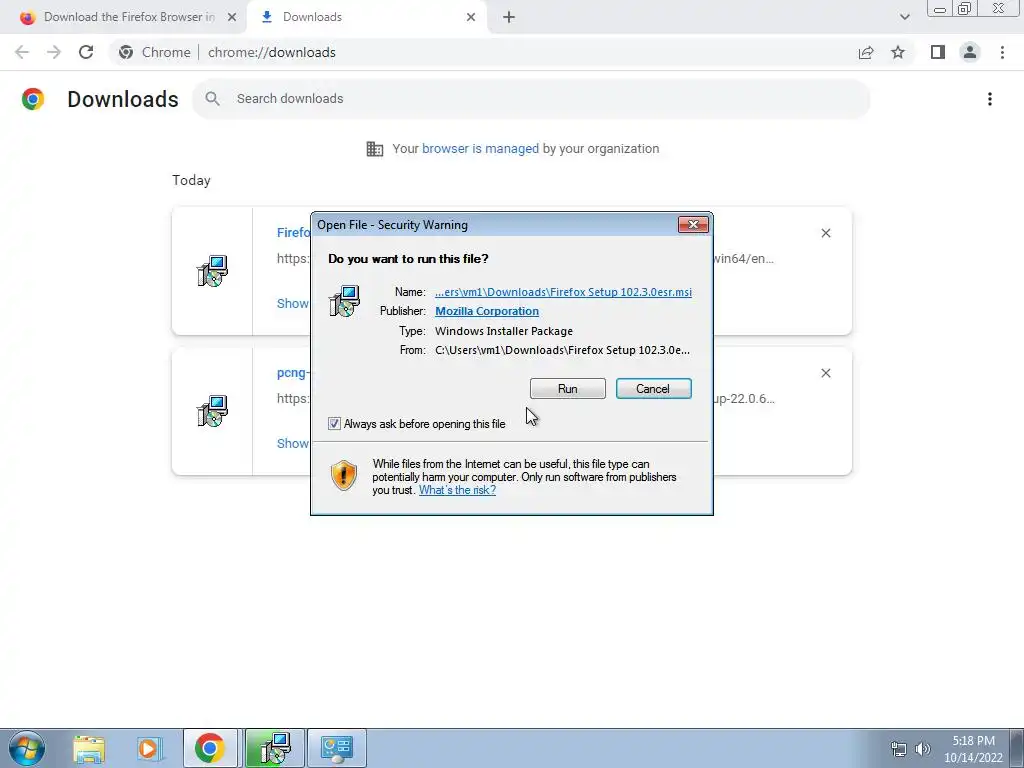Share this page using the share icon
1024x768 pixels.
click(x=866, y=52)
